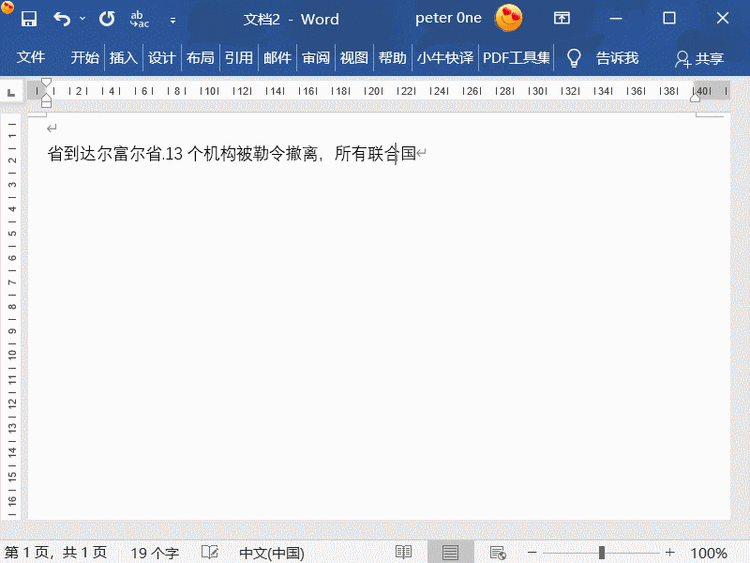Click the zoom out minus button
The width and height of the screenshot is (750, 563).
pos(532,552)
